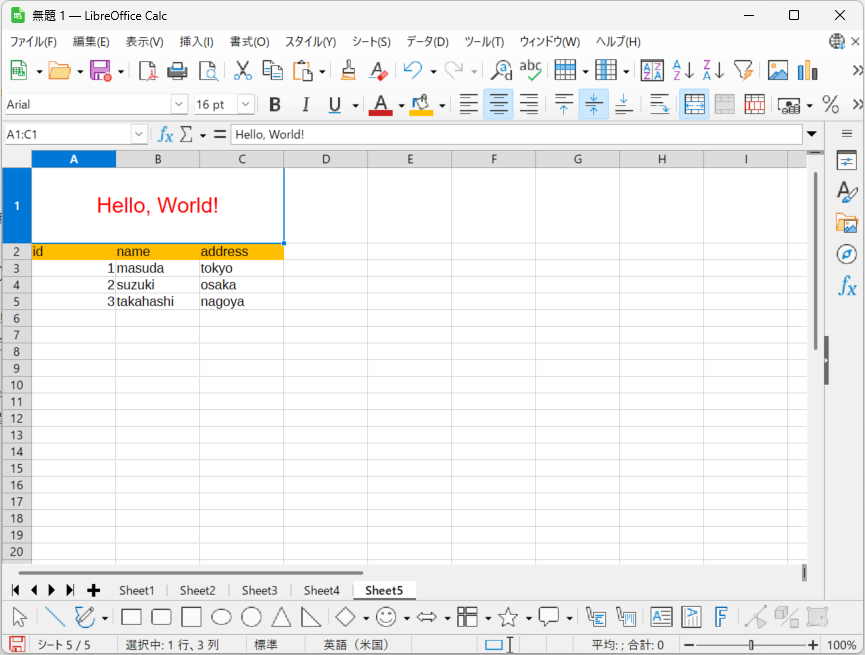Click the add new sheet plus button
The image size is (865, 655).
pyautogui.click(x=94, y=590)
